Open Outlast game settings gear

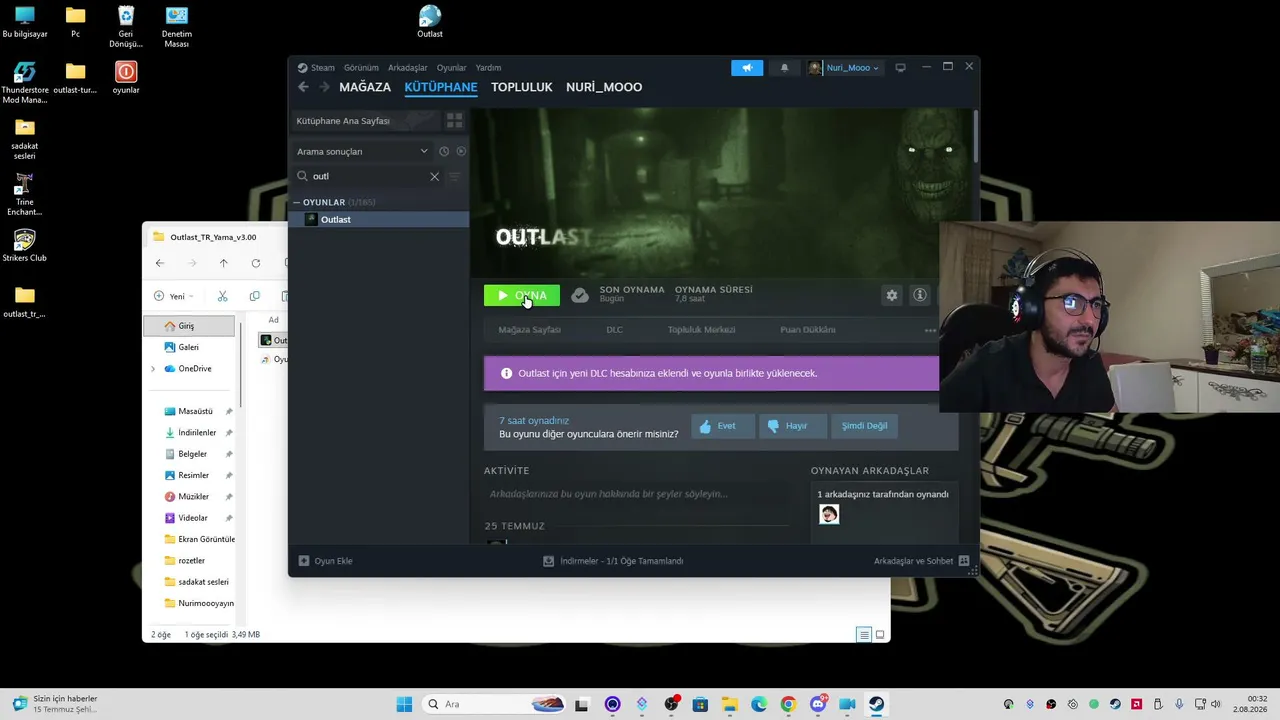coord(892,295)
